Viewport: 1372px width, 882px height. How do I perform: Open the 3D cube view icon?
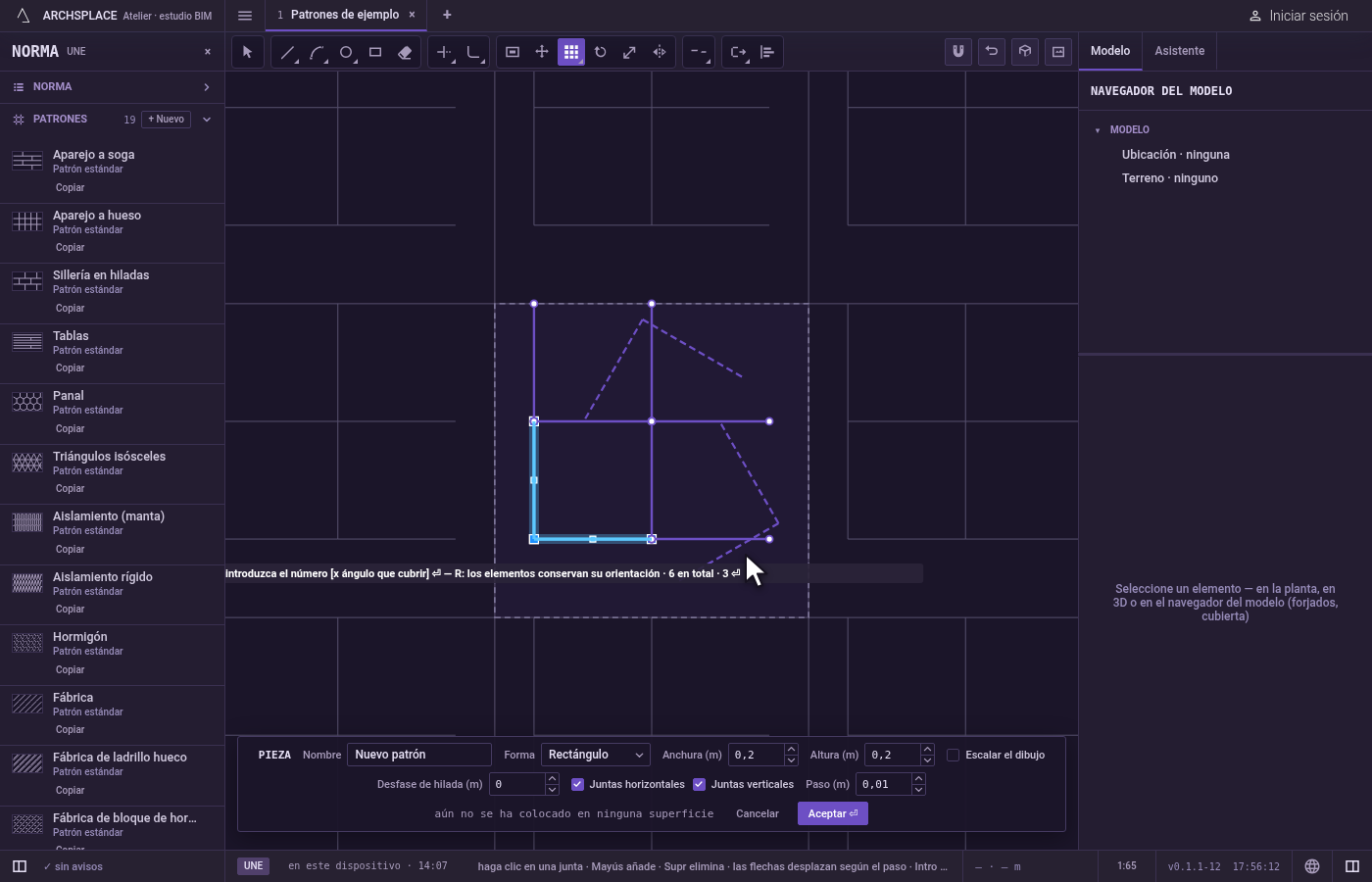click(1025, 52)
